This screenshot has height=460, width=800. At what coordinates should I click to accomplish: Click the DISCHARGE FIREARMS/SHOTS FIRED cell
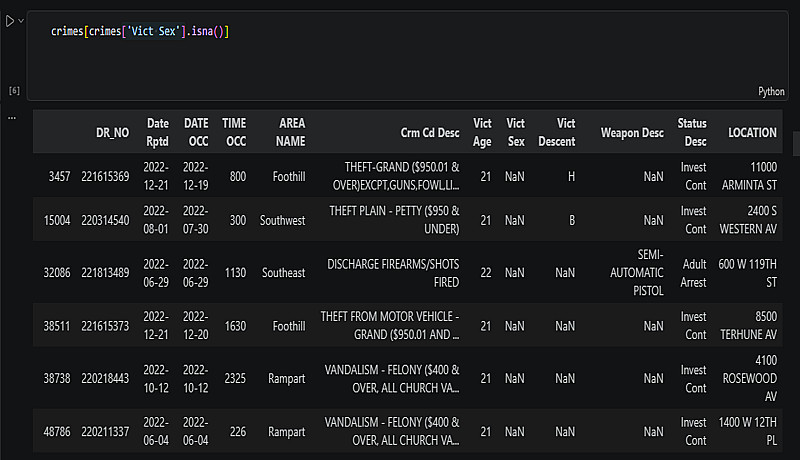point(393,273)
